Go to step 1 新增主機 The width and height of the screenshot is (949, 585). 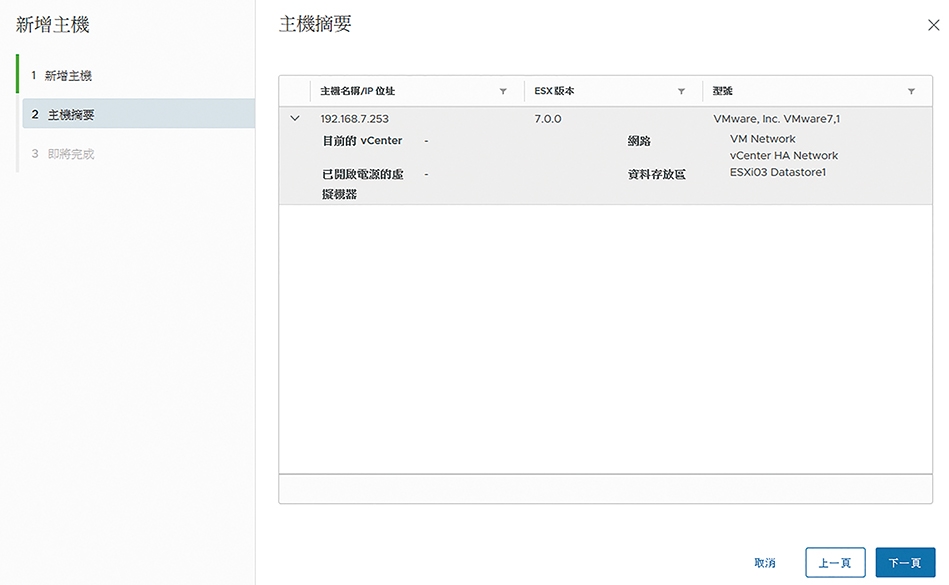[x=62, y=76]
